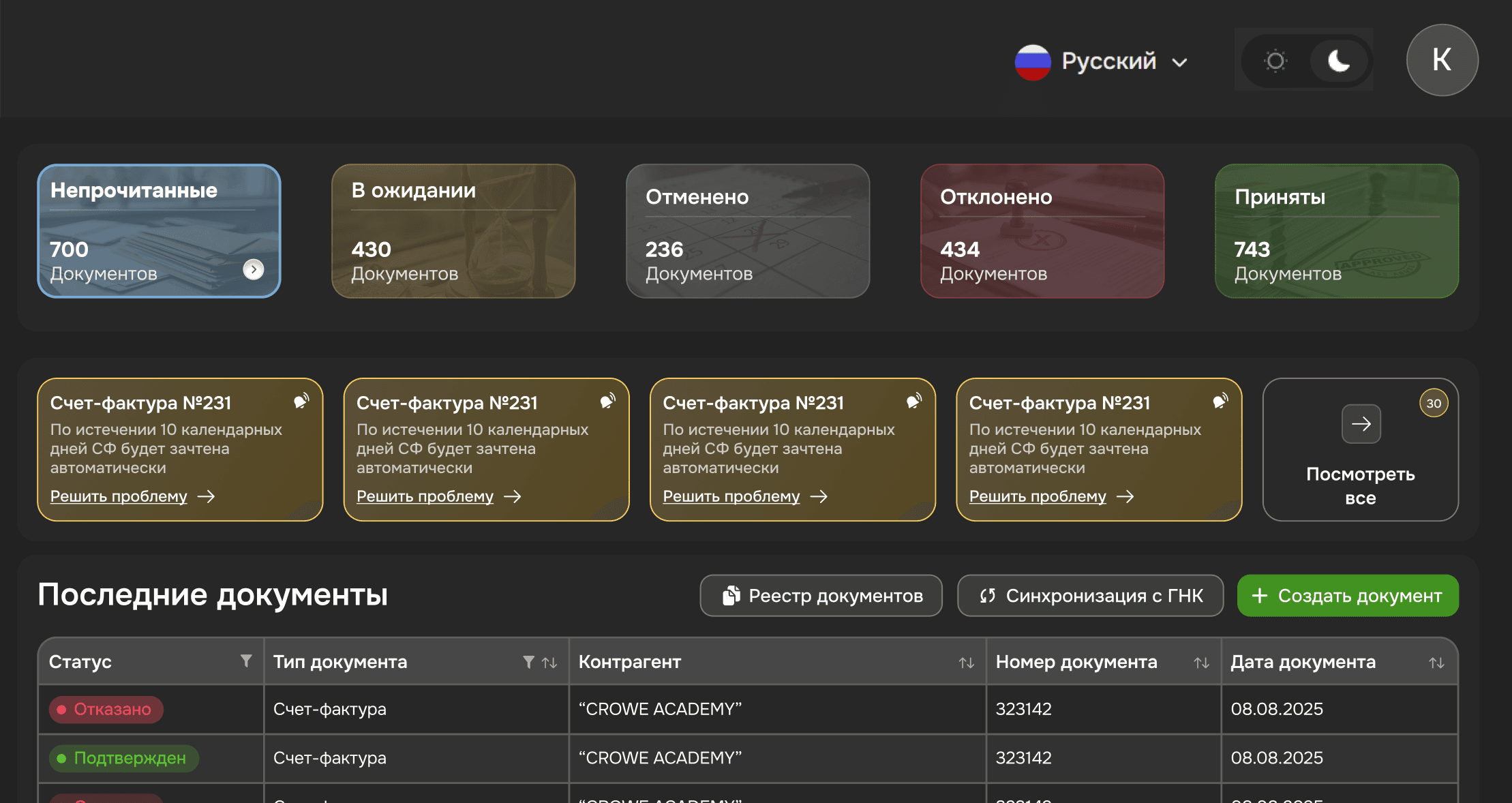Select Отклонено documents card
Image resolution: width=1512 pixels, height=803 pixels.
point(1042,231)
